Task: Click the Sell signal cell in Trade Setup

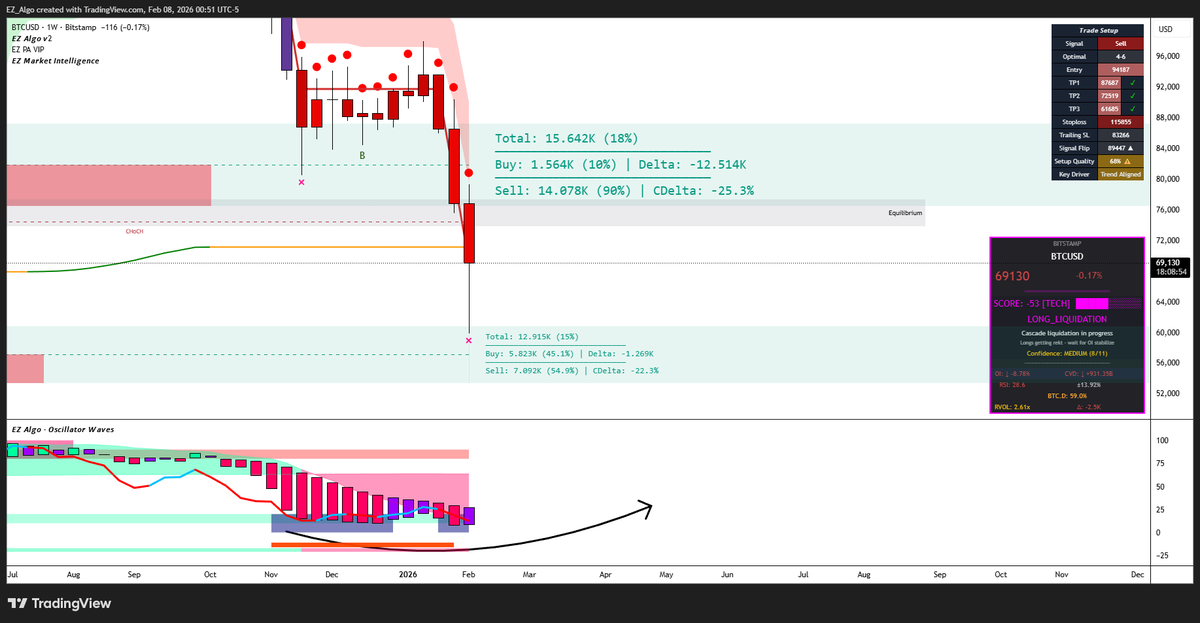Action: (x=1120, y=44)
